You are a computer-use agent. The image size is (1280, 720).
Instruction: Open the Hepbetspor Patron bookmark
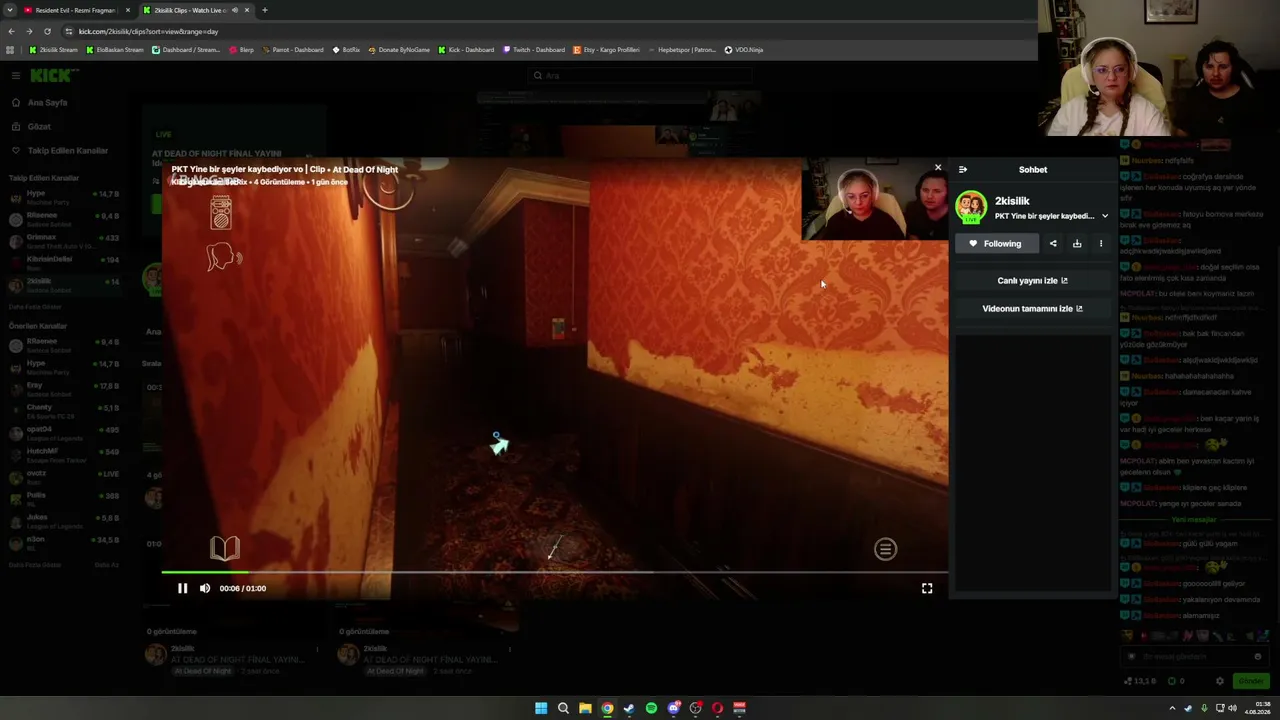click(682, 50)
